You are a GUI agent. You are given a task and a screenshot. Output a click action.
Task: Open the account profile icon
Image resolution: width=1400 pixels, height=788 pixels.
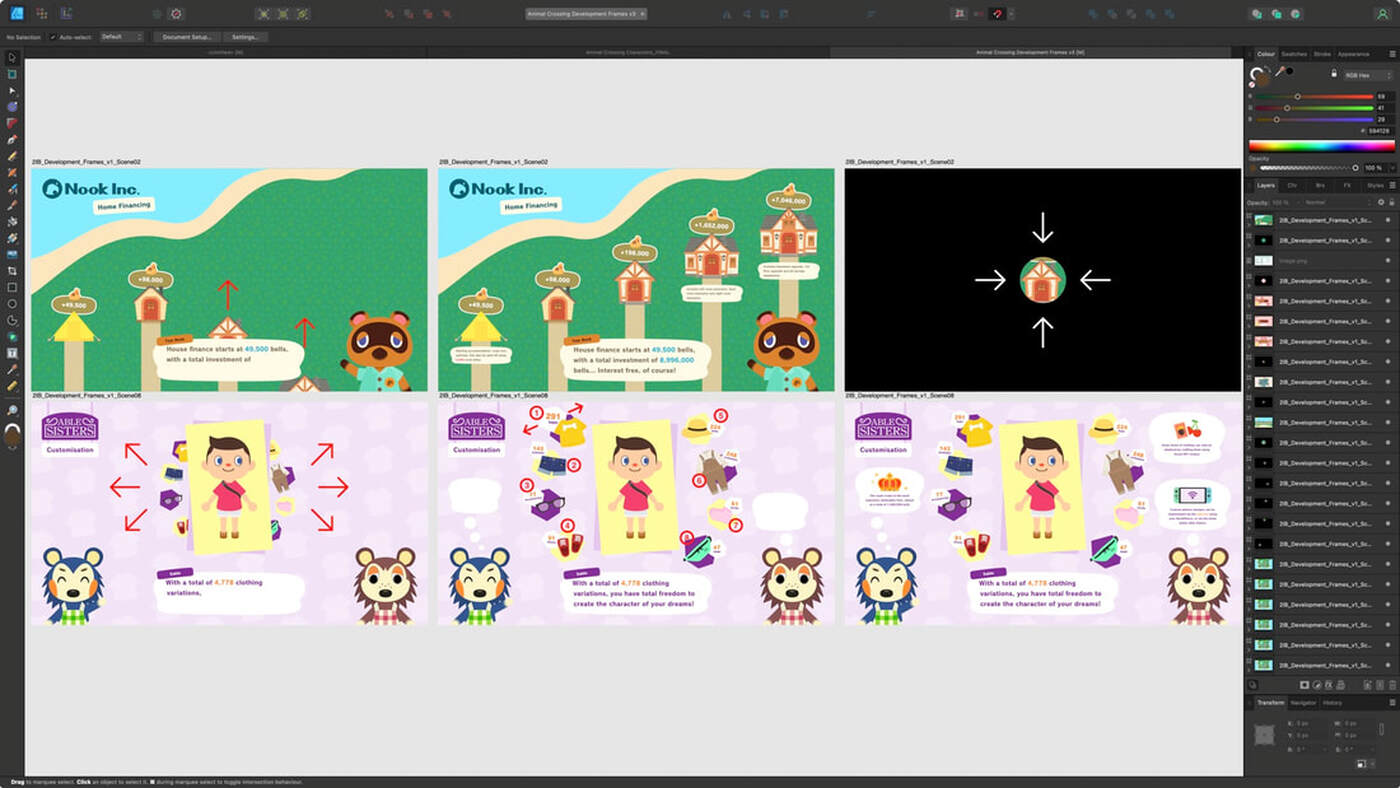1381,14
